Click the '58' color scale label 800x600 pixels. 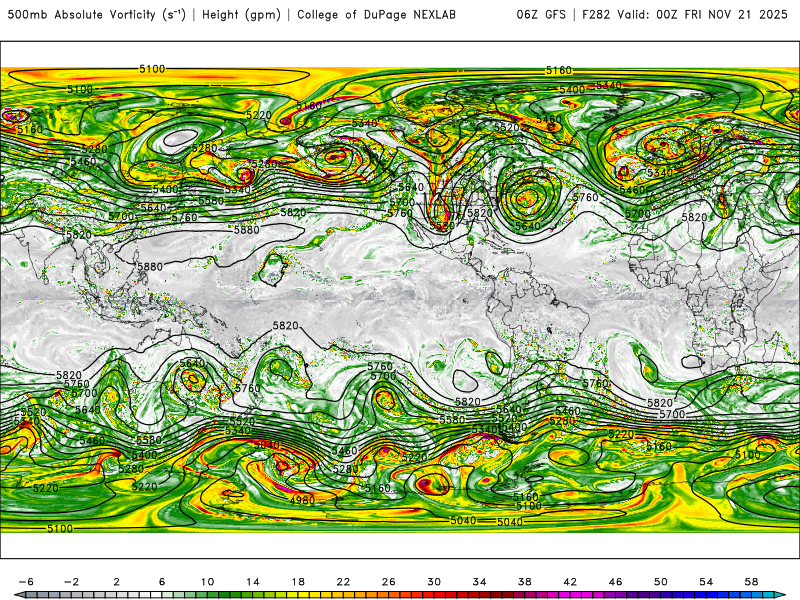pos(752,582)
